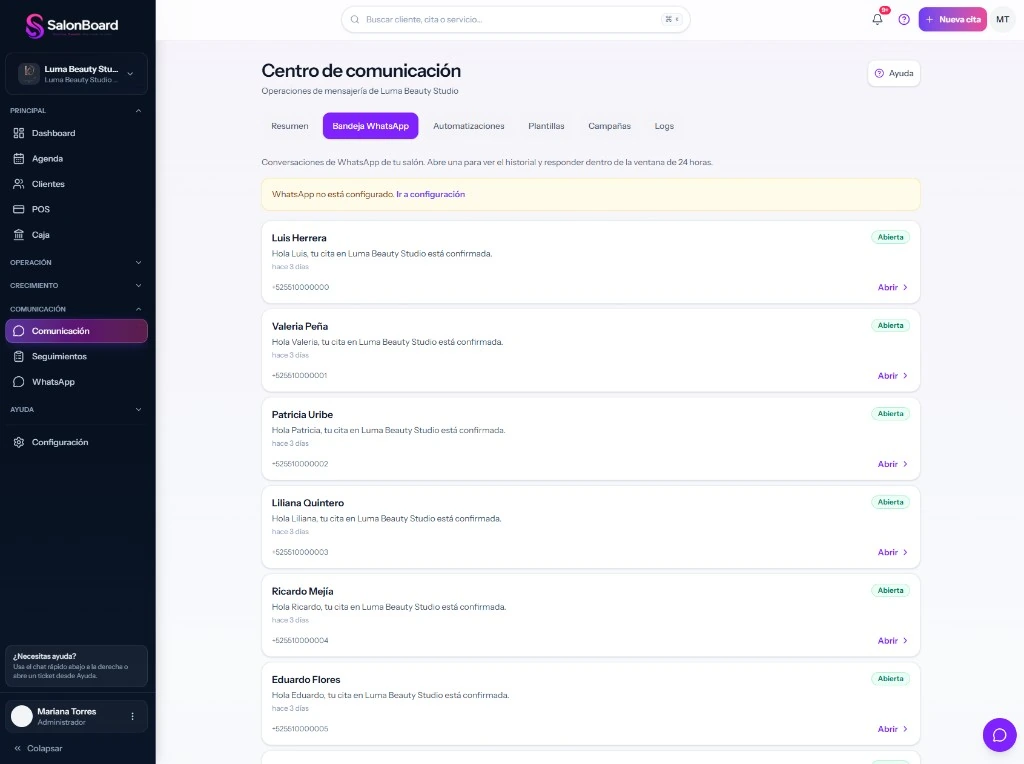Open the notifications bell
Viewport: 1024px width, 764px height.
877,20
